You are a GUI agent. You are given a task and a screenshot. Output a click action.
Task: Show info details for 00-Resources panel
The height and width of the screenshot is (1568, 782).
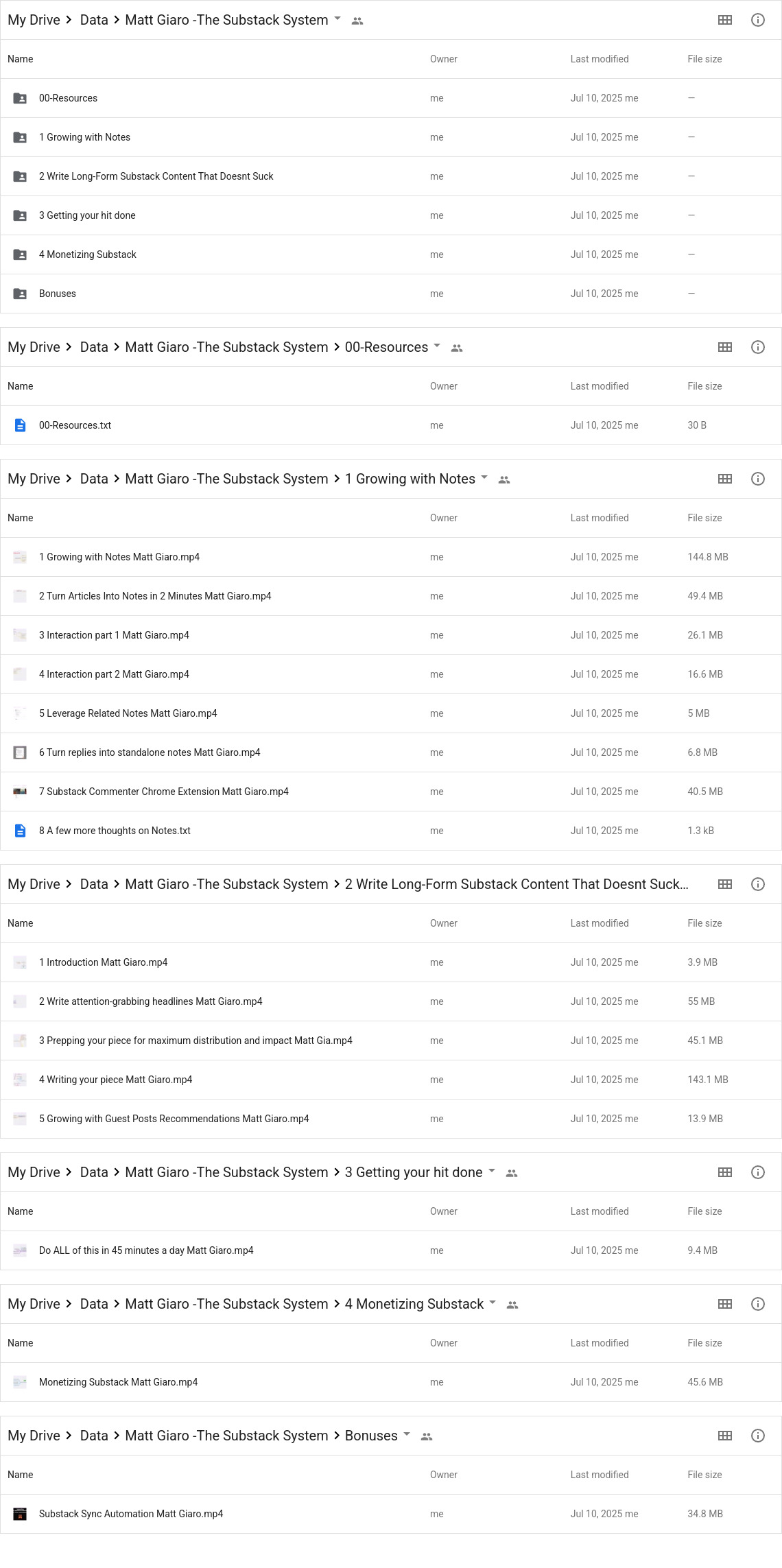point(758,347)
